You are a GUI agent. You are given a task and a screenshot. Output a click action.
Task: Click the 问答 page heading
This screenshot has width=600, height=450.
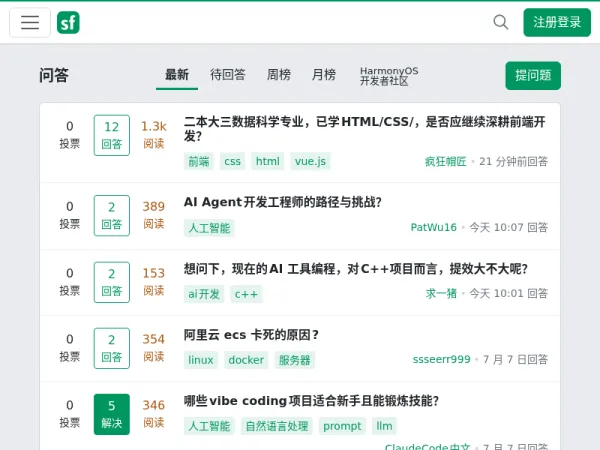coord(54,75)
